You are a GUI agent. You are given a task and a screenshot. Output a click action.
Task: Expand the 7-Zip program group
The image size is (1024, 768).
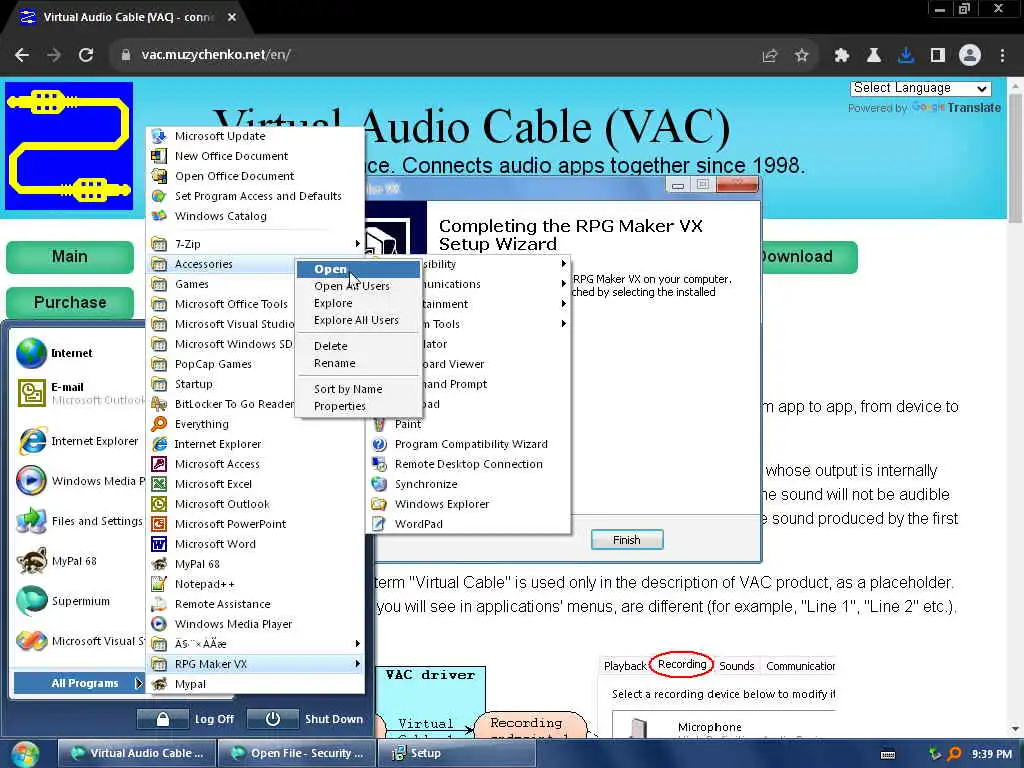point(255,244)
